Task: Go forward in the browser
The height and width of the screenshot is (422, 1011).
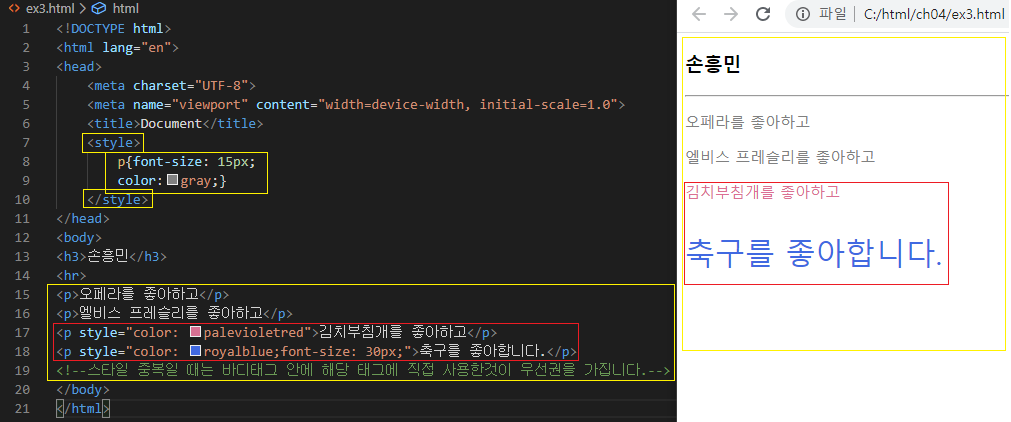Action: pos(731,14)
